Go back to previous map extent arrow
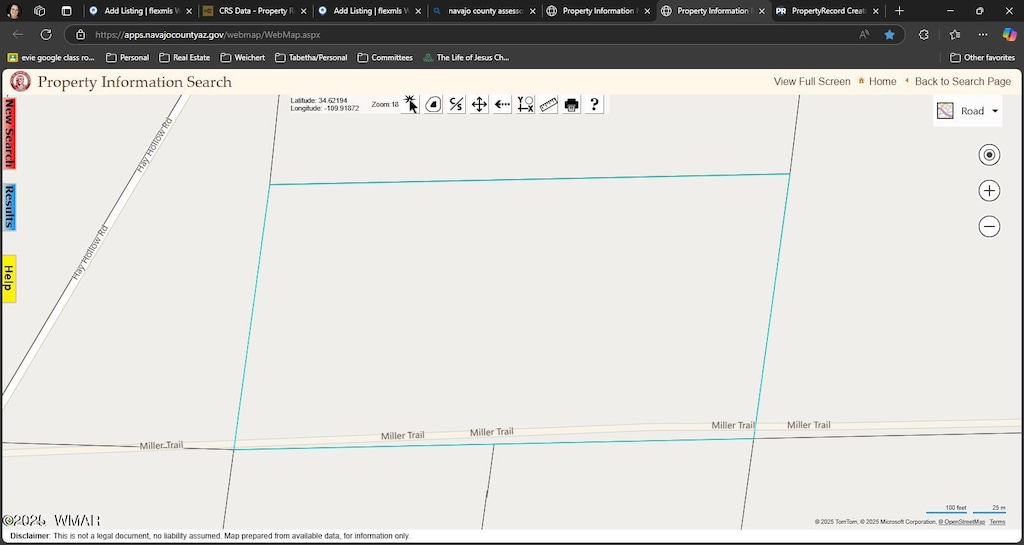1024x545 pixels. click(x=502, y=104)
